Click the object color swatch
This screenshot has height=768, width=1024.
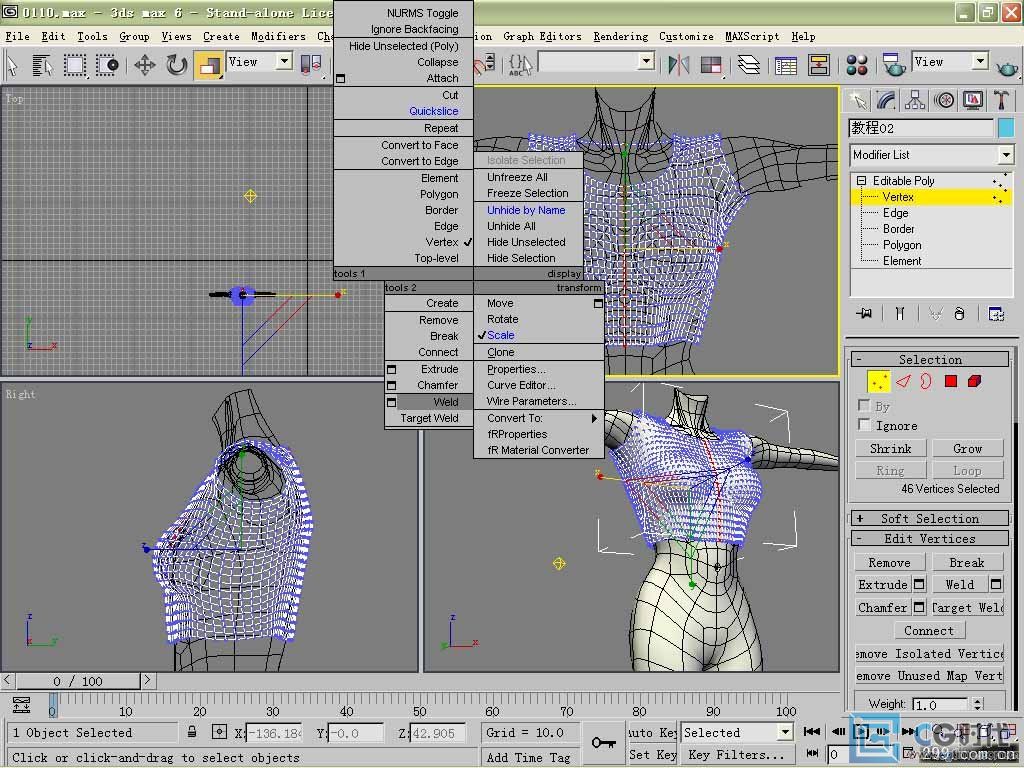[x=1006, y=127]
